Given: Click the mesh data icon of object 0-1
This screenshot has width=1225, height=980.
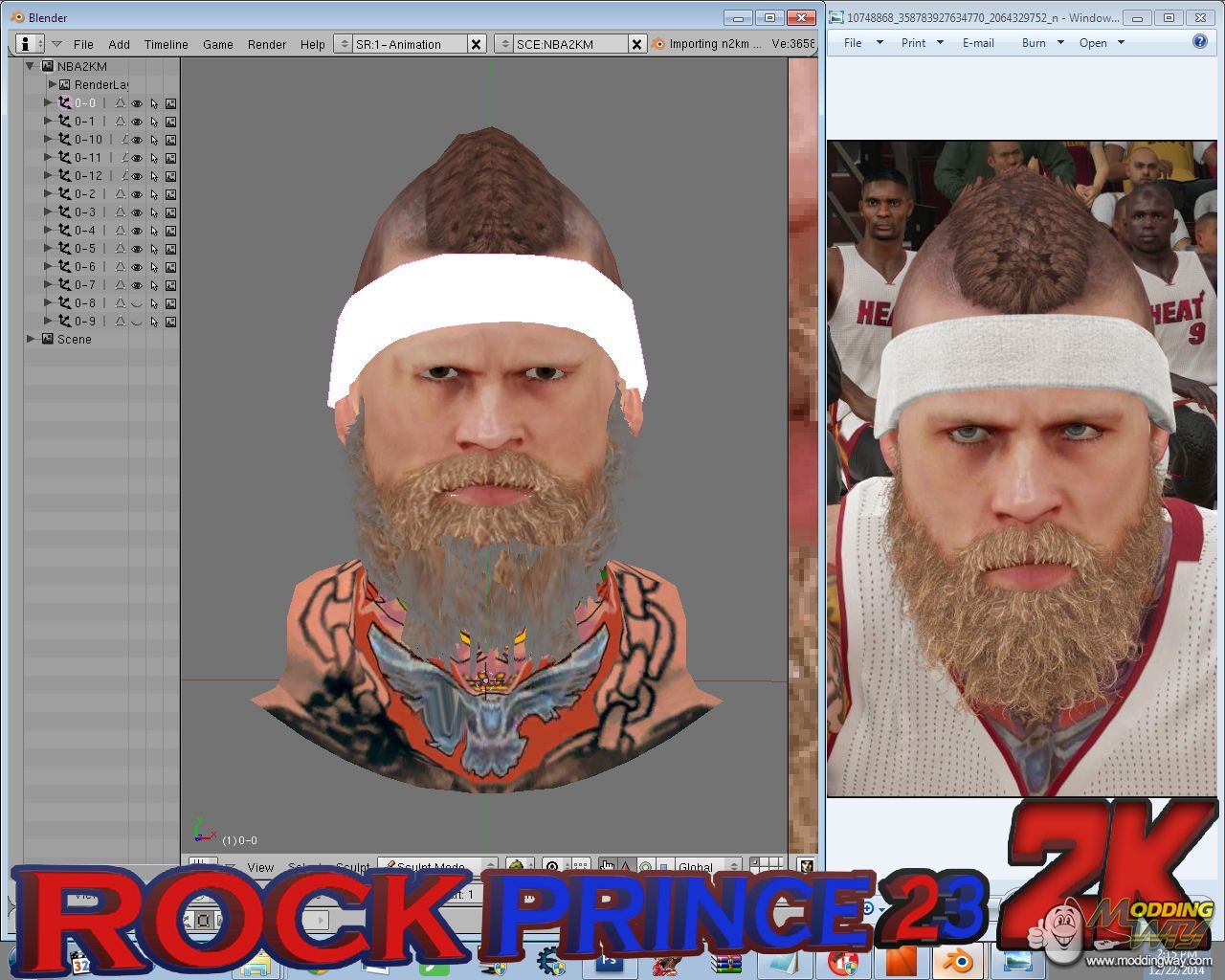Looking at the screenshot, I should tap(120, 122).
